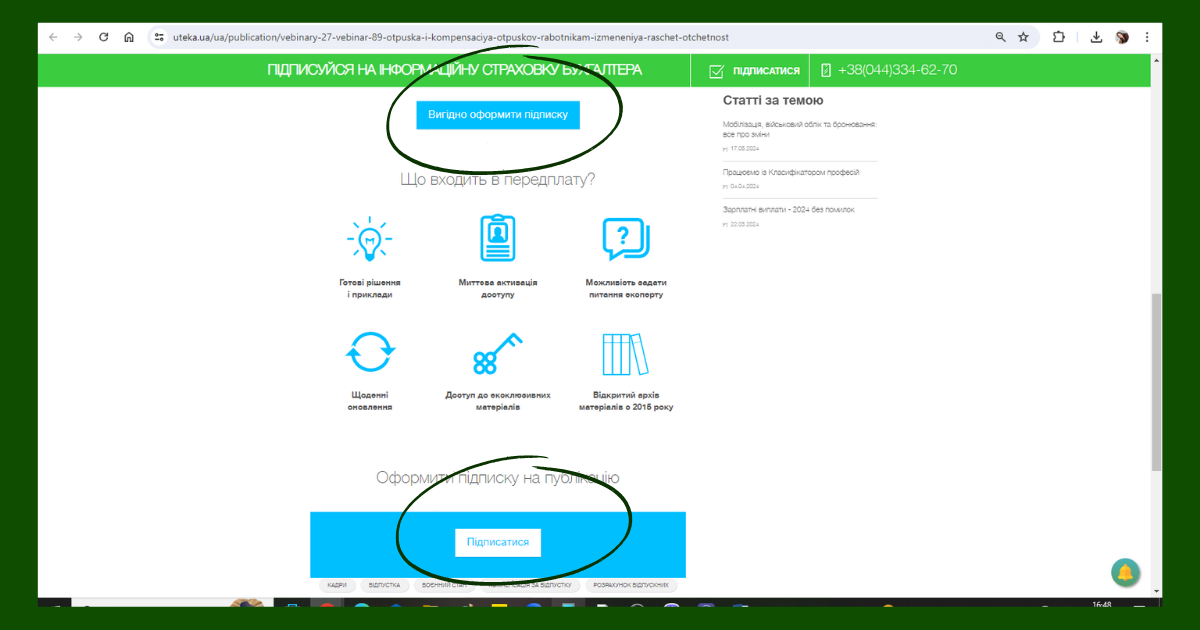The image size is (1200, 630).
Task: Click the key icon for exclusive materials
Action: (497, 354)
